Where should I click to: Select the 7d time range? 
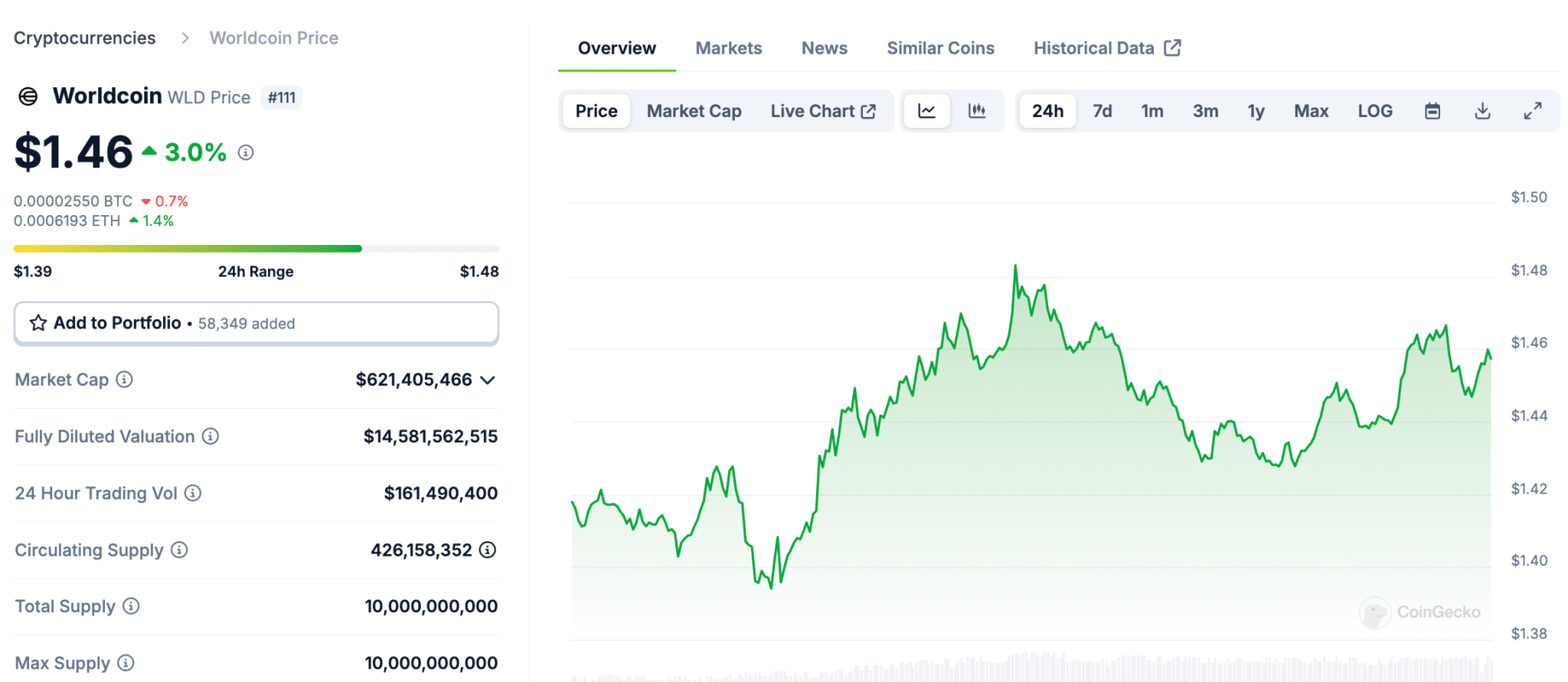click(x=1102, y=111)
